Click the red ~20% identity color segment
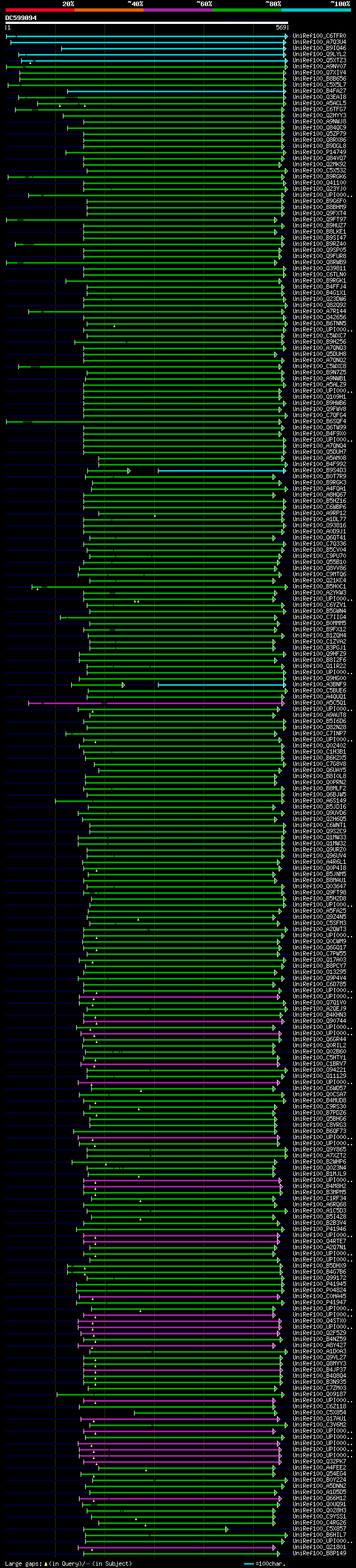 coord(40,11)
